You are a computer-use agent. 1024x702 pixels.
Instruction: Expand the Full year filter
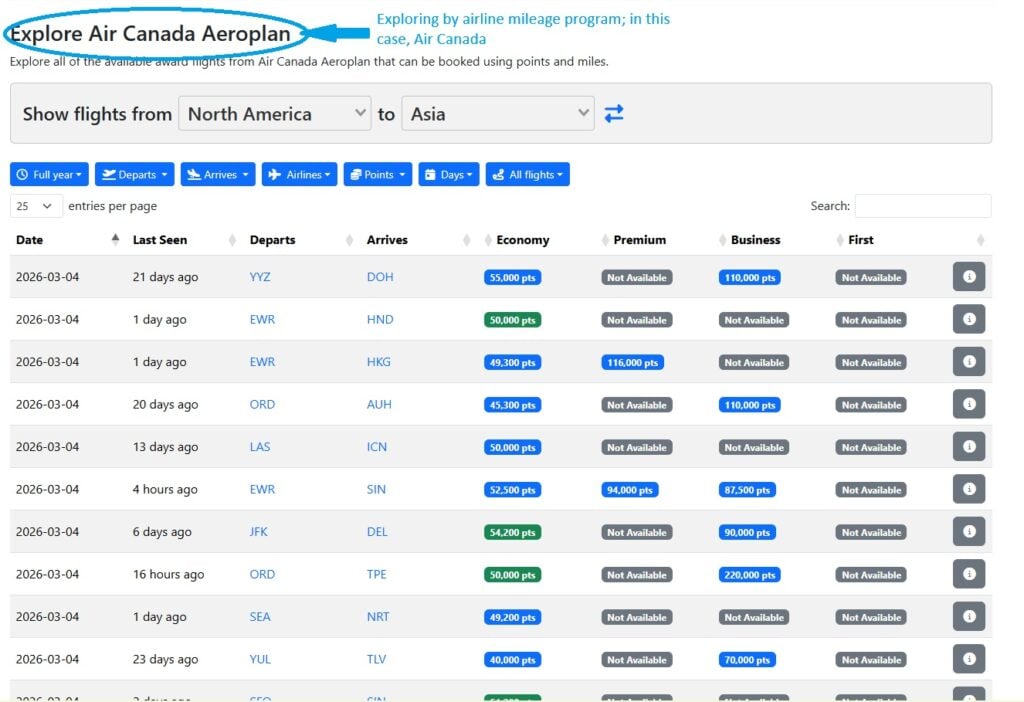(49, 174)
